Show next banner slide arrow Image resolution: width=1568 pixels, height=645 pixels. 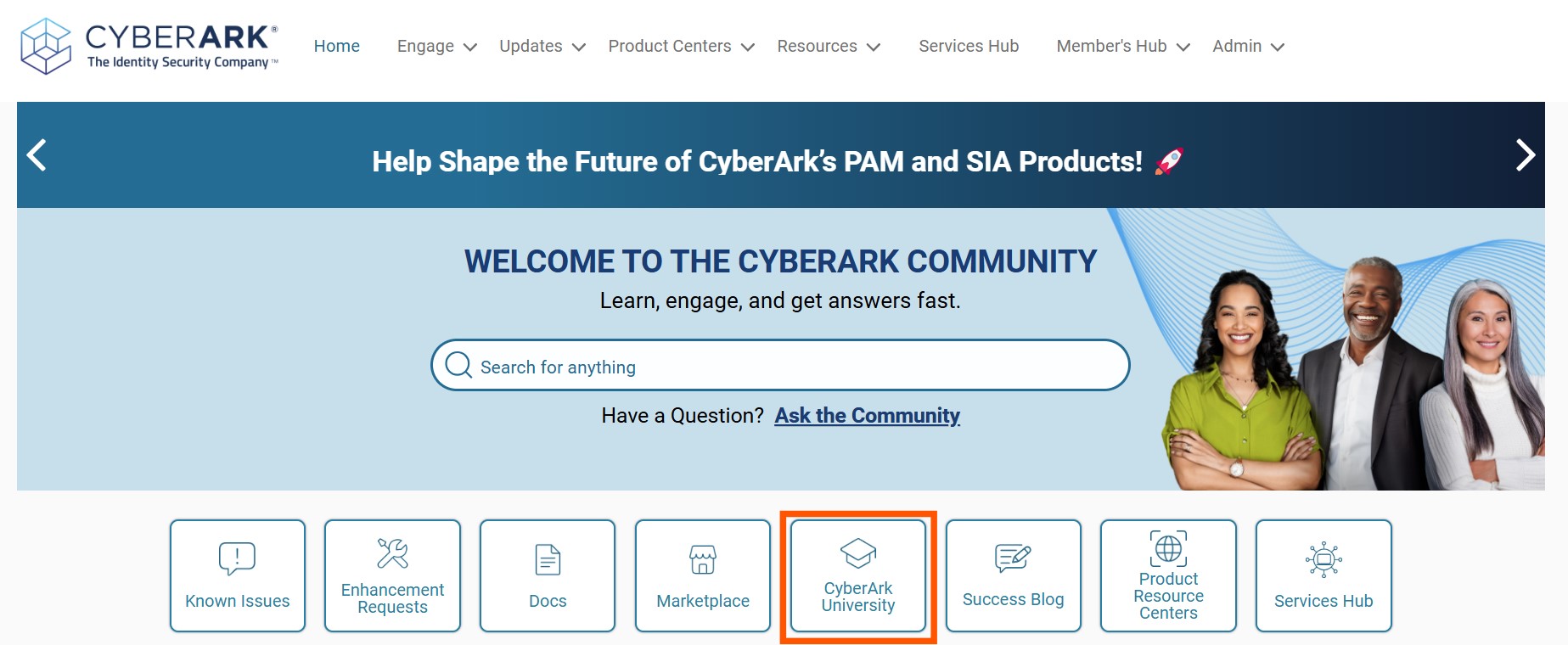(x=1526, y=154)
